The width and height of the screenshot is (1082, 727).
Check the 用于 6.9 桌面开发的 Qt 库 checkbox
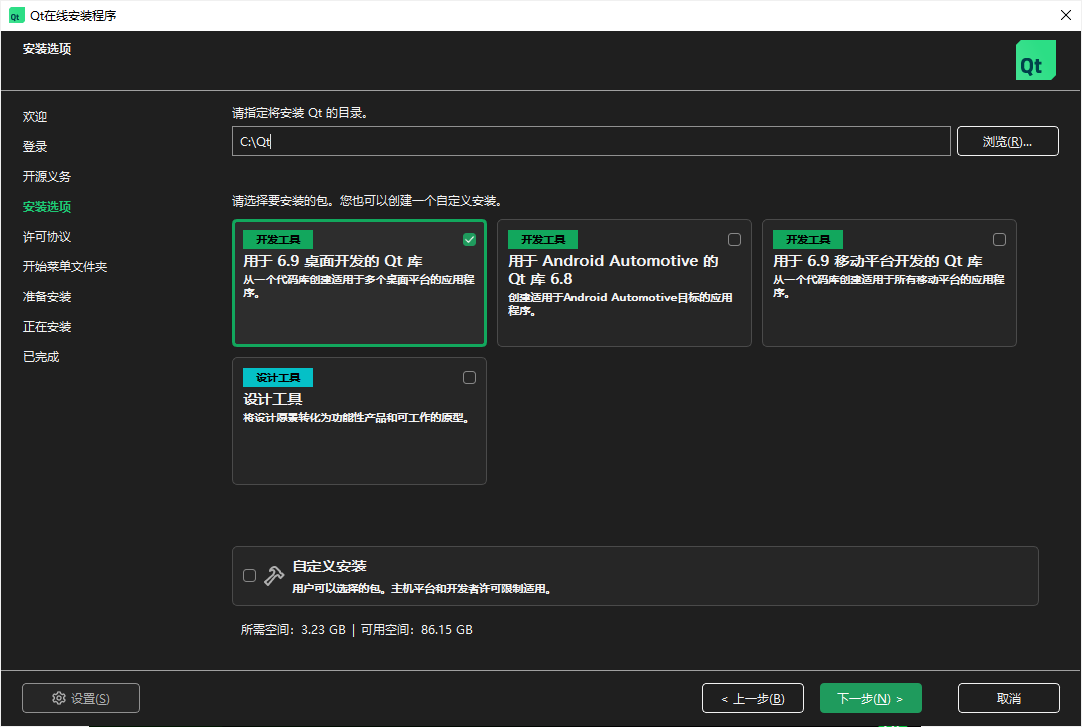point(469,239)
